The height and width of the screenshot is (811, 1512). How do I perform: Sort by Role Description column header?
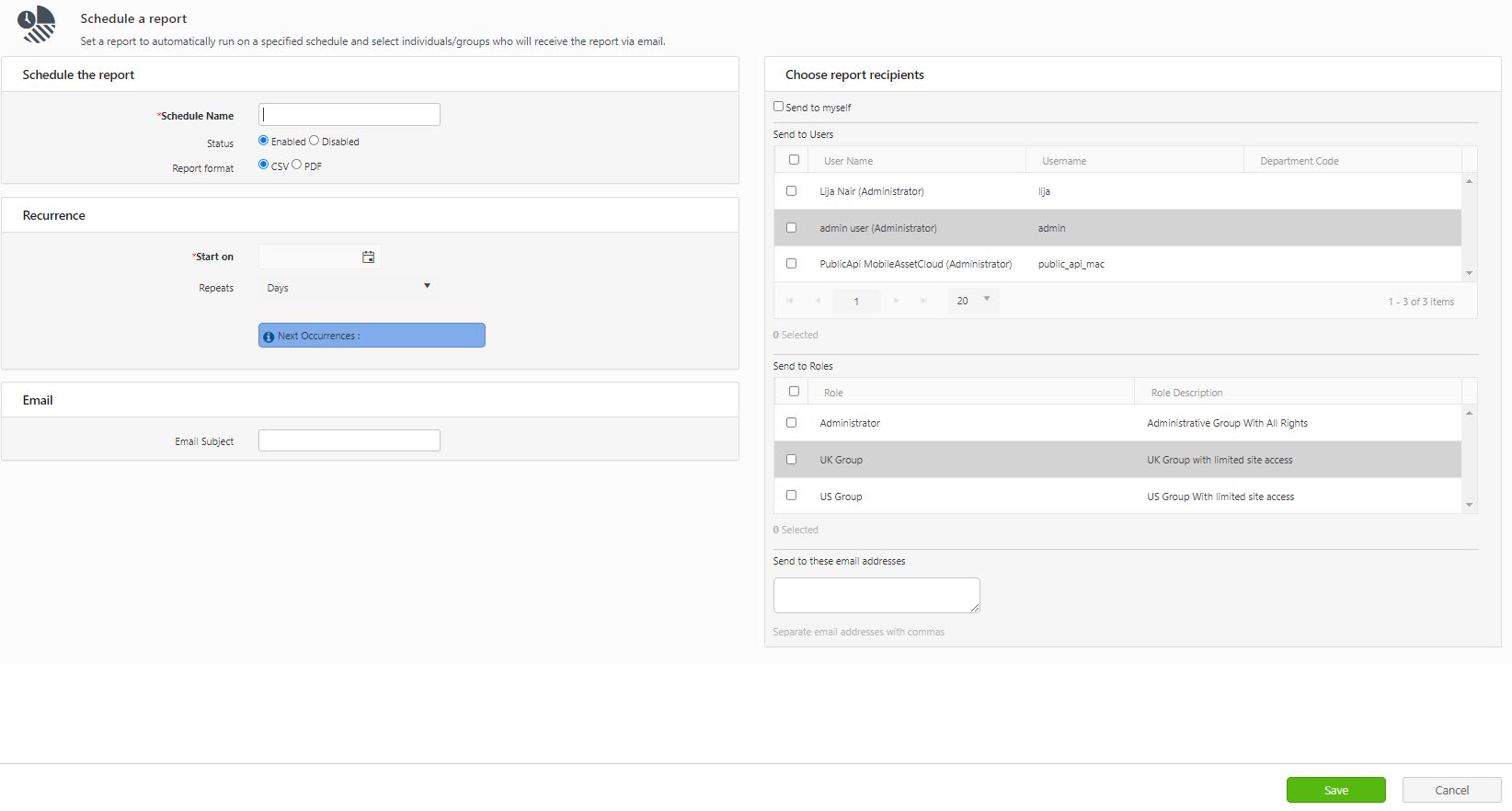(1186, 393)
